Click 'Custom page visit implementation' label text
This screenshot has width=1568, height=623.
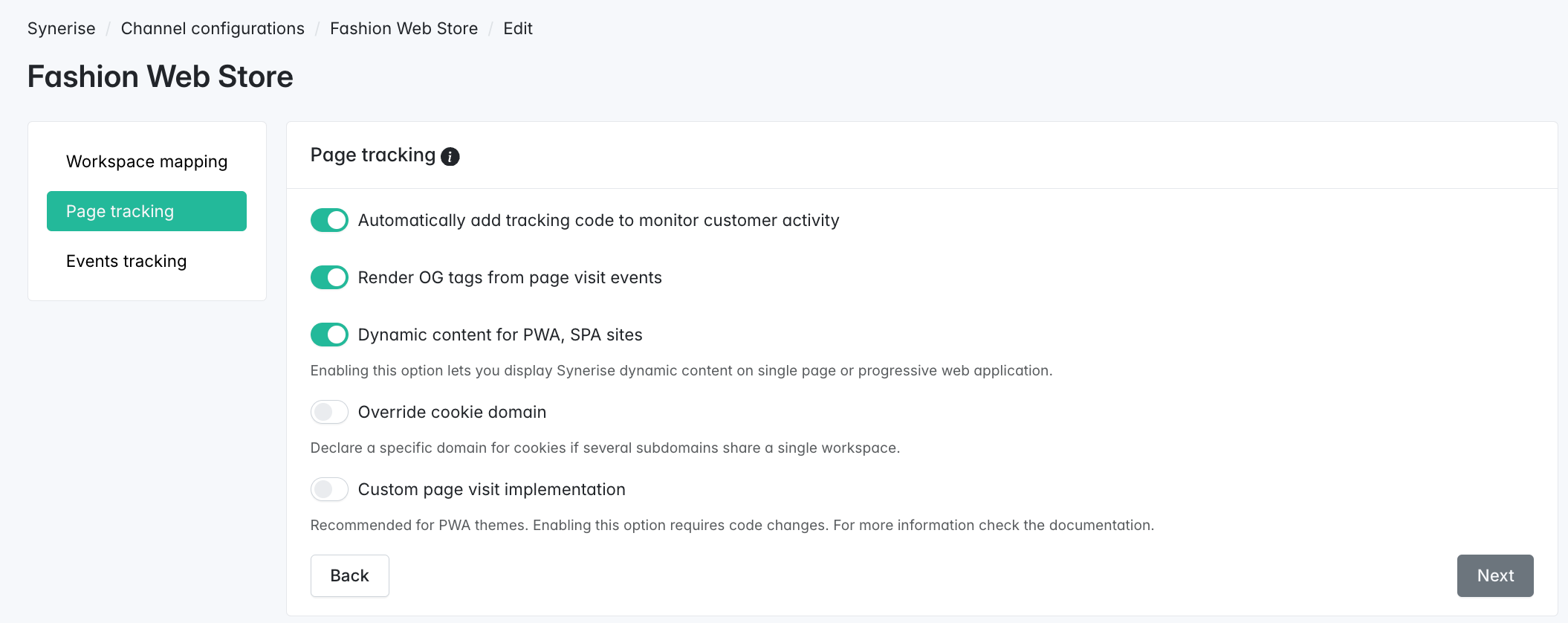point(491,489)
